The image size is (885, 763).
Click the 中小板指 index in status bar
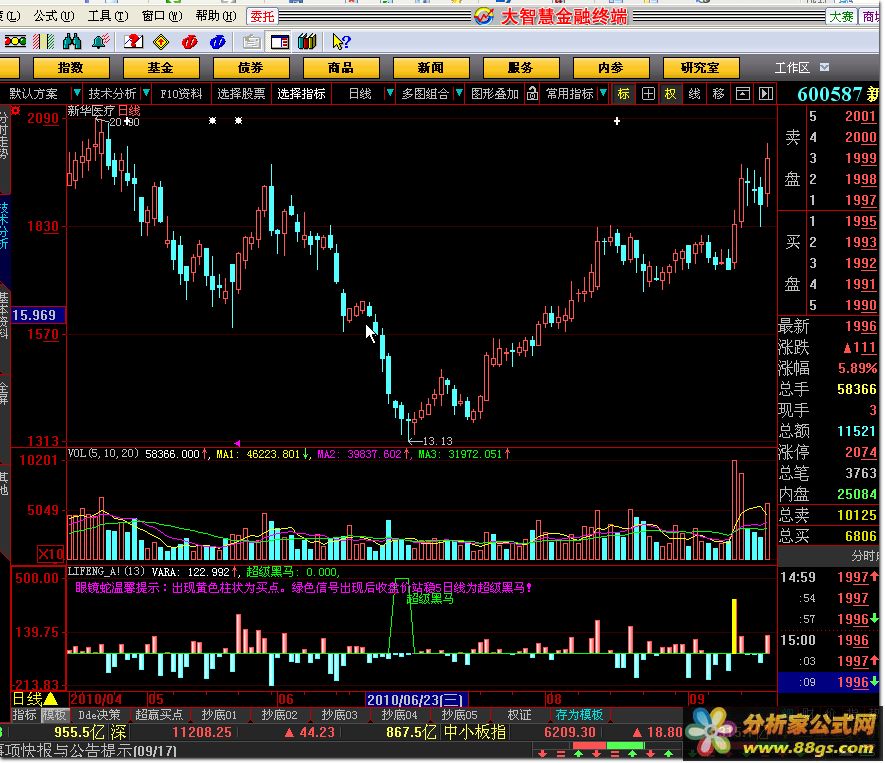click(474, 733)
